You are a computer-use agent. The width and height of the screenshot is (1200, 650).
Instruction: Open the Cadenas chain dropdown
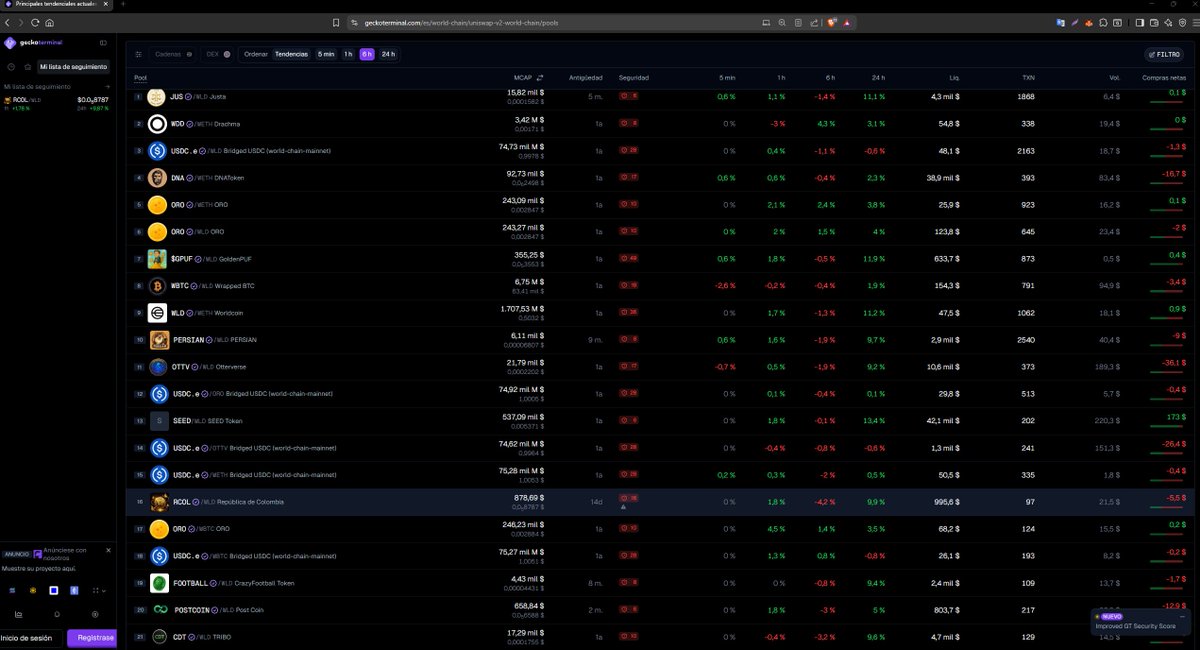174,54
